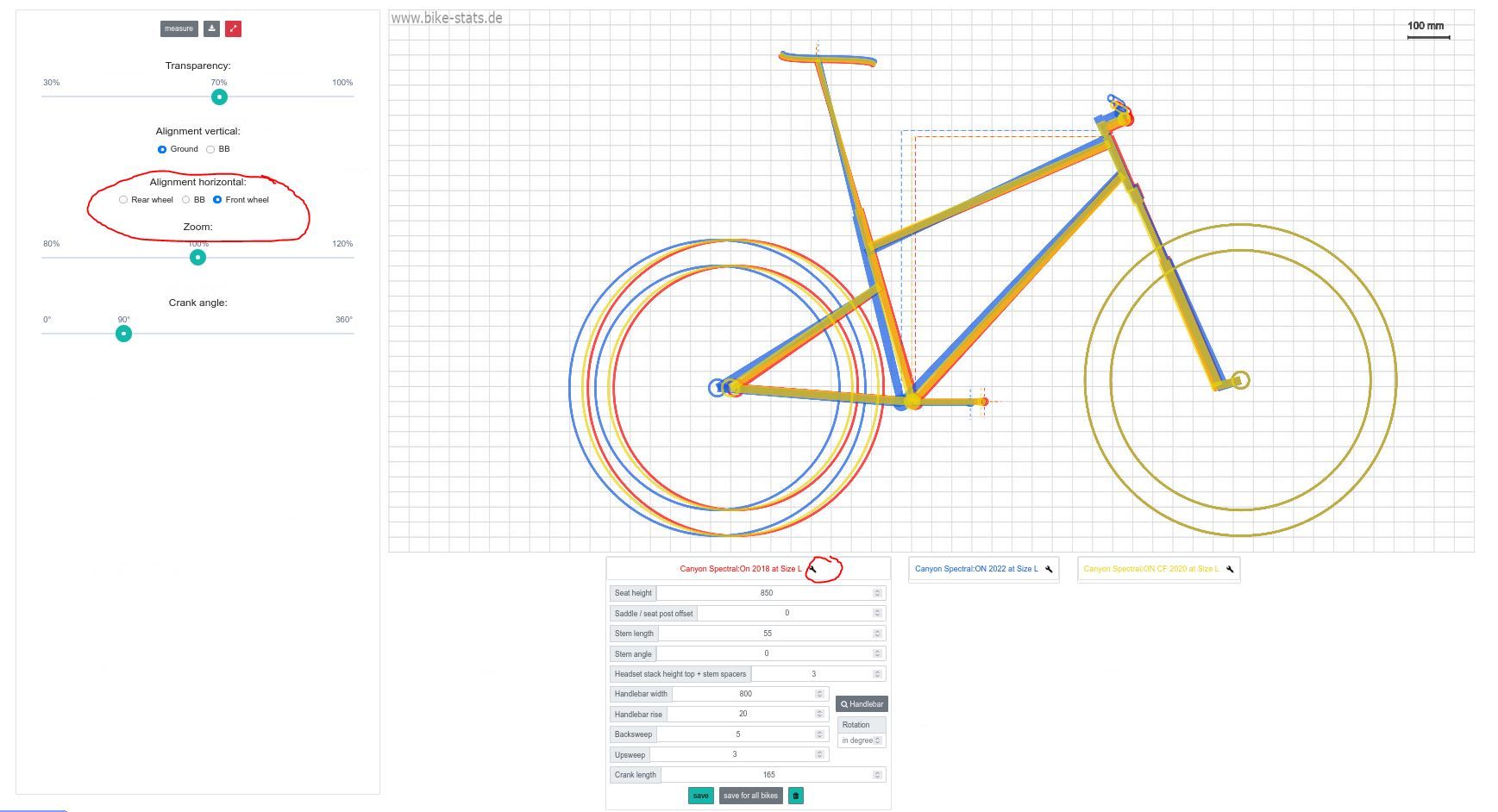Click the Stem length stepper arrows
The image size is (1498, 812).
click(877, 634)
